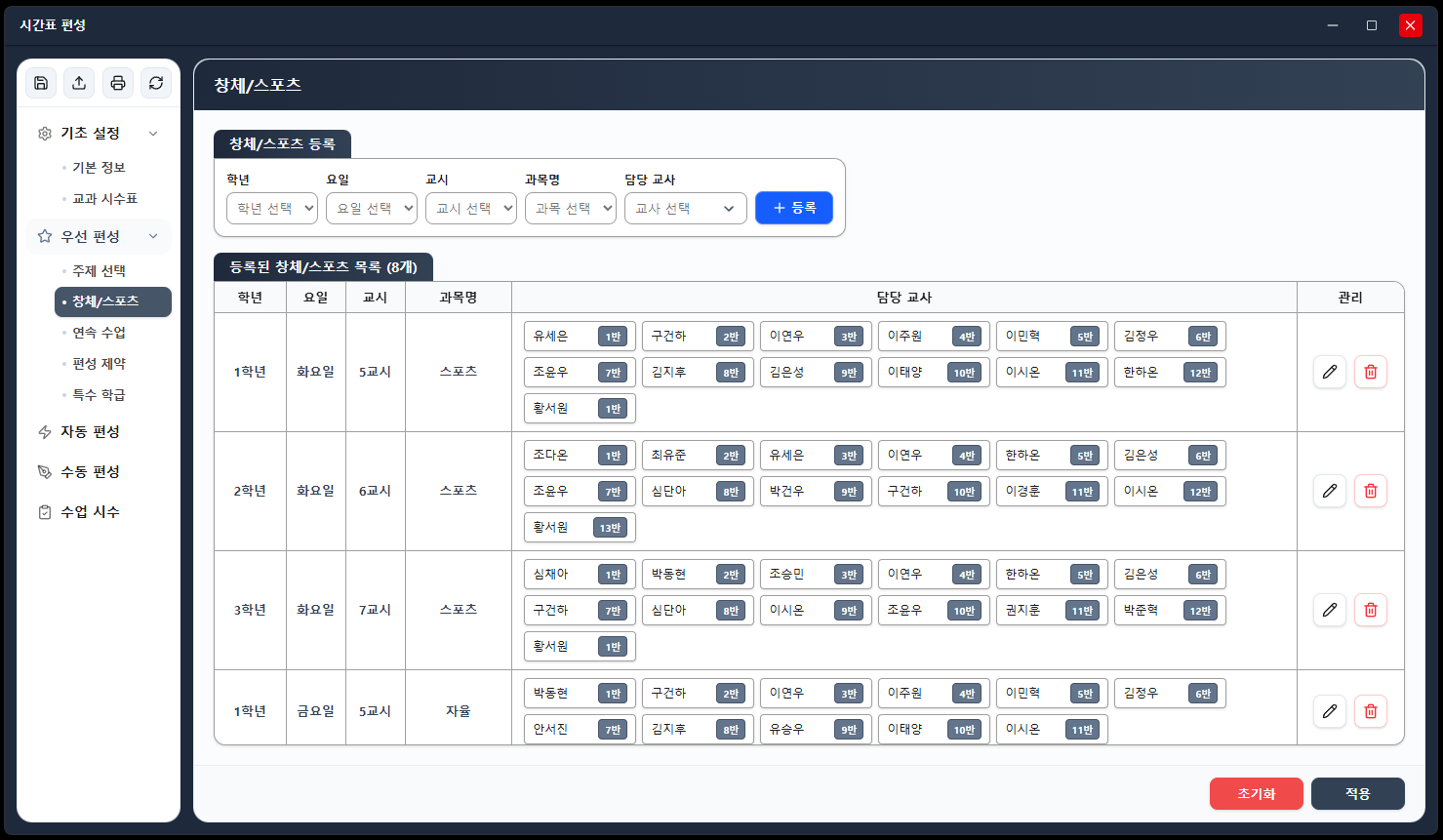
Task: Click the refresh icon in sidebar toolbar
Action: click(x=156, y=83)
